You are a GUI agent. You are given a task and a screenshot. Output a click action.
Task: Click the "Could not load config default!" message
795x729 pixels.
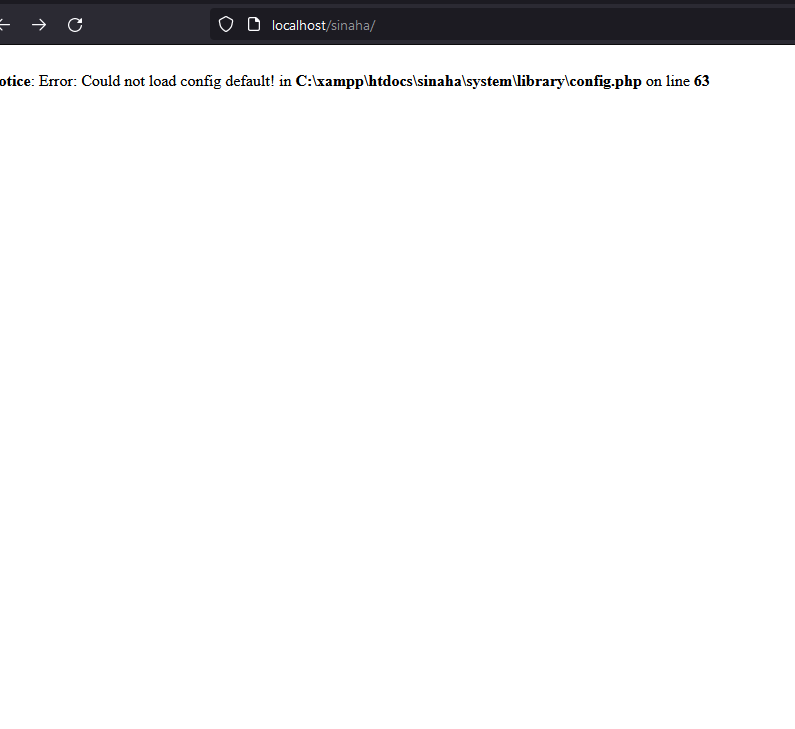coord(178,81)
